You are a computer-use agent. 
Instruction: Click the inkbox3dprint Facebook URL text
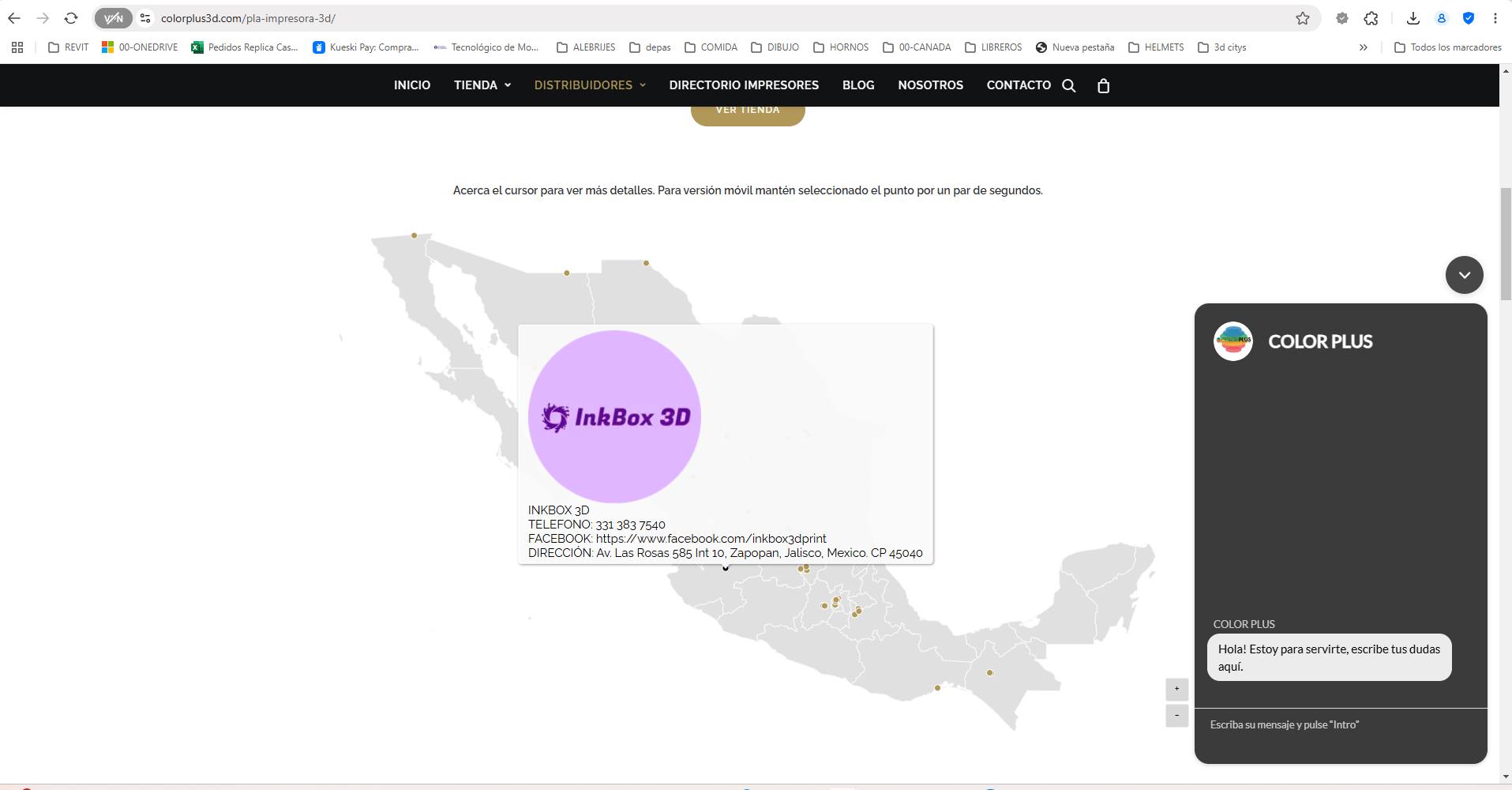click(x=711, y=539)
